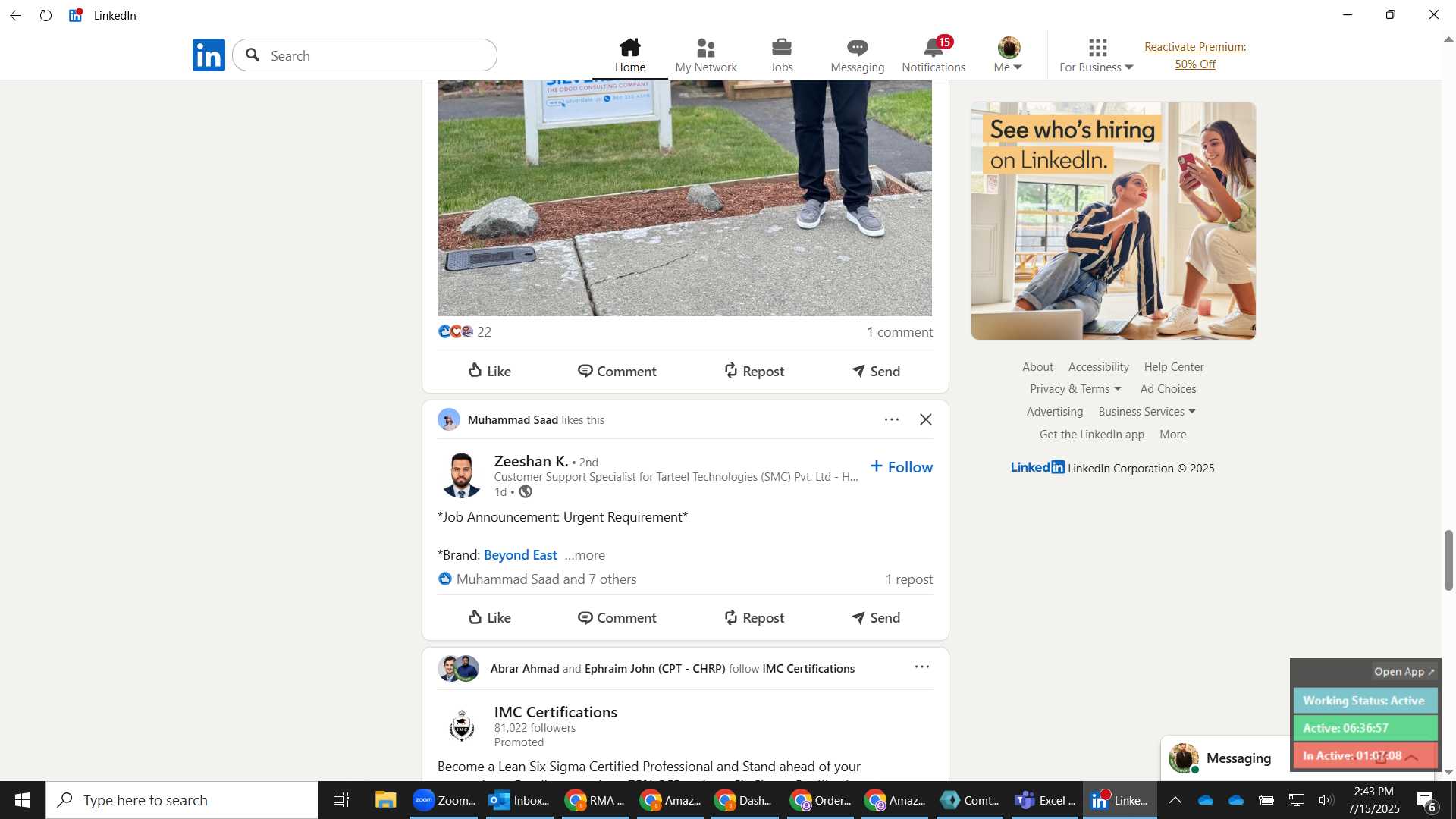The width and height of the screenshot is (1456, 819).
Task: Dismiss the Zeeshan K. post
Action: coord(926,419)
